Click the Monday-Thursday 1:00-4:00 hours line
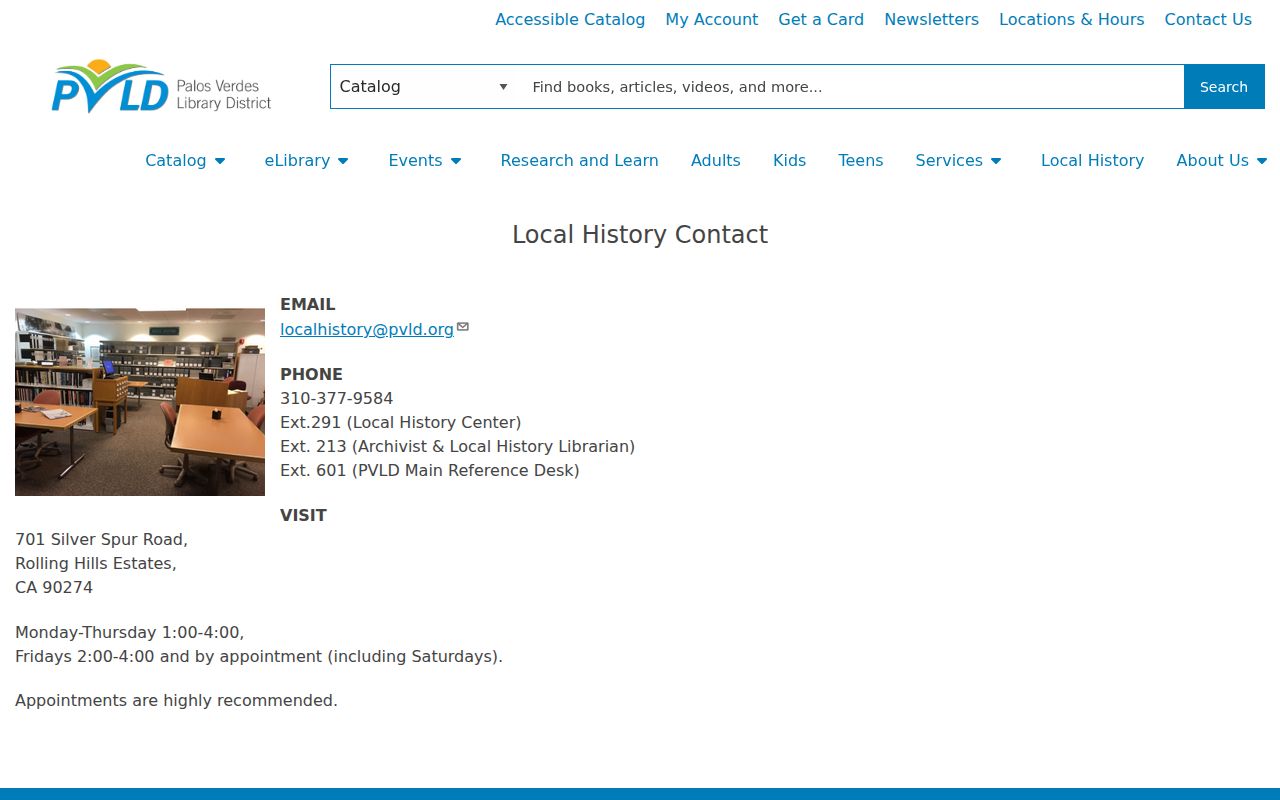Viewport: 1280px width, 800px height. coord(130,632)
